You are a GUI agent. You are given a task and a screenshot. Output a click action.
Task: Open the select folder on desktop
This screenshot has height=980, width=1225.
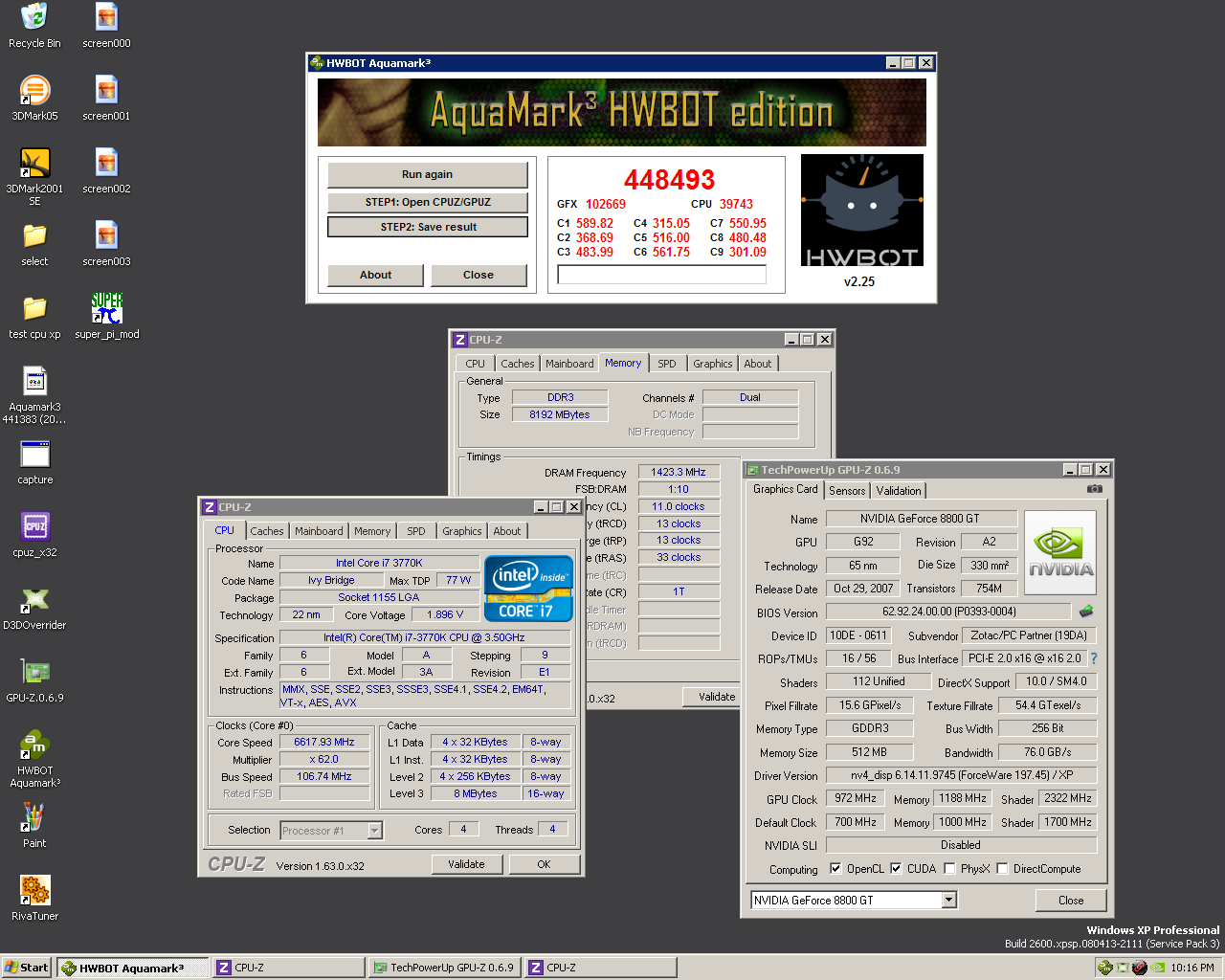[34, 244]
